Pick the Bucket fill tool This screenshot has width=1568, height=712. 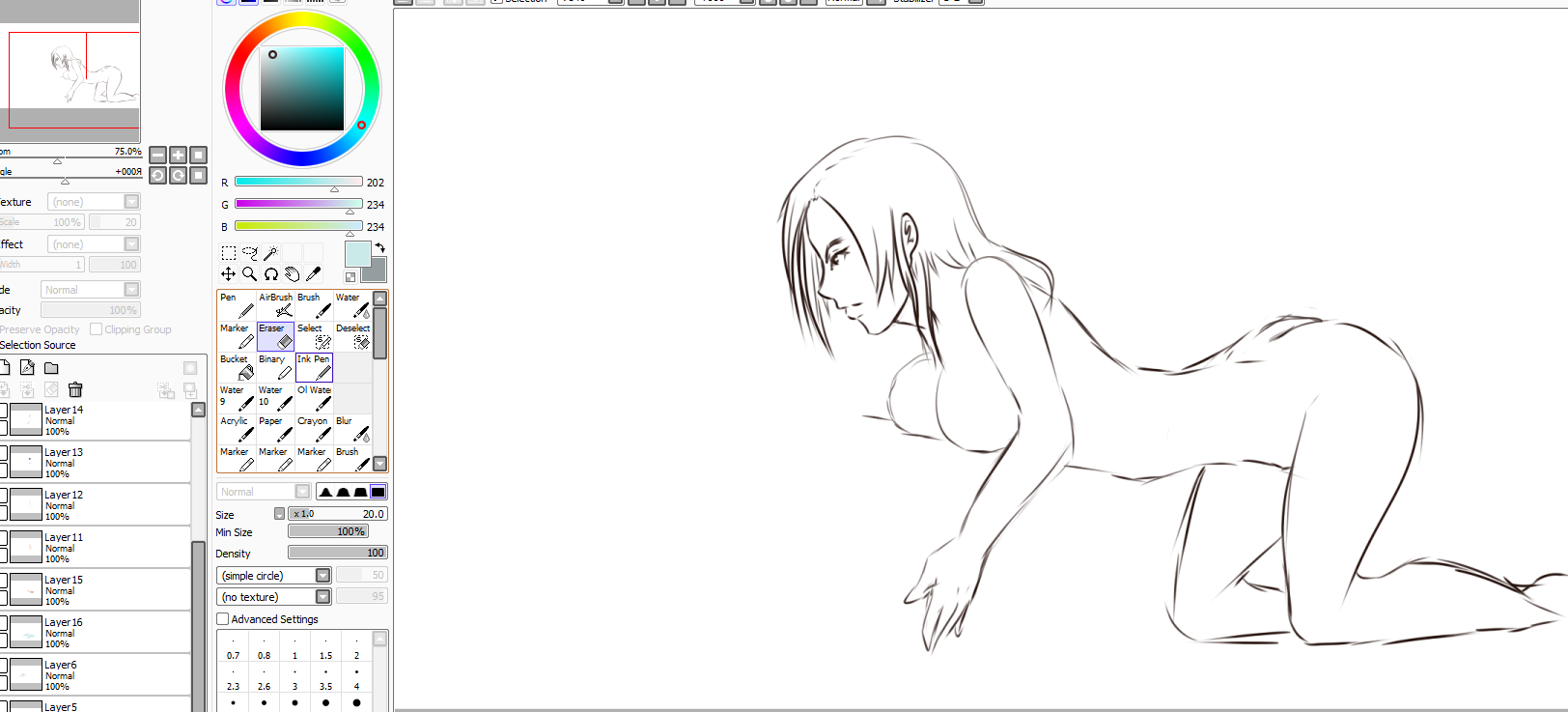[237, 367]
